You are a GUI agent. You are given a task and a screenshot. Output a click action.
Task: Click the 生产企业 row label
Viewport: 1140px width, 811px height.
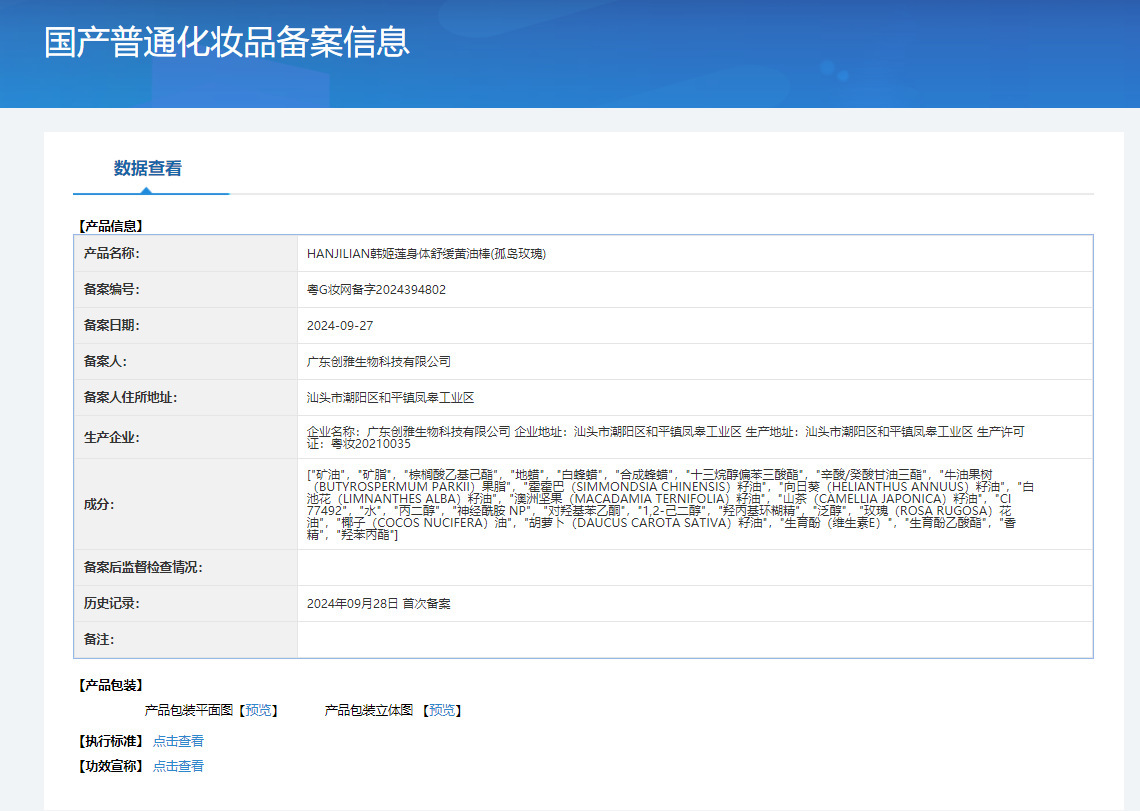point(111,437)
